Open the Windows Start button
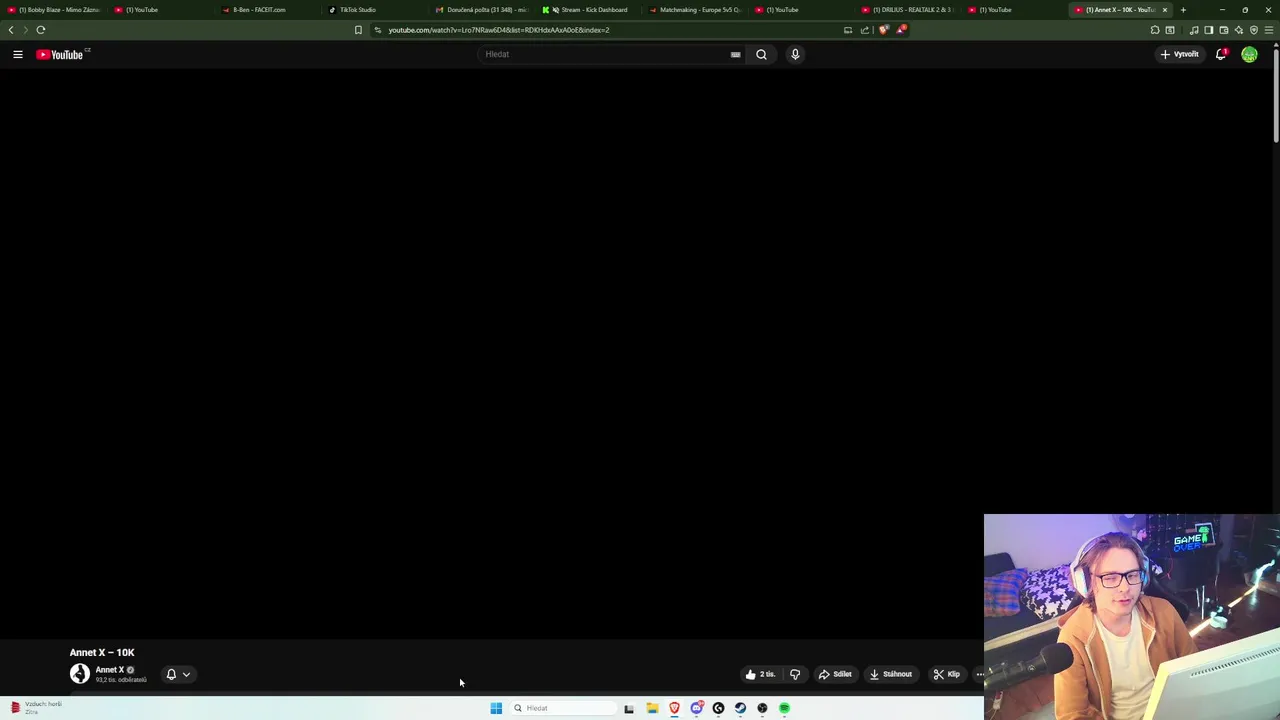 point(496,708)
